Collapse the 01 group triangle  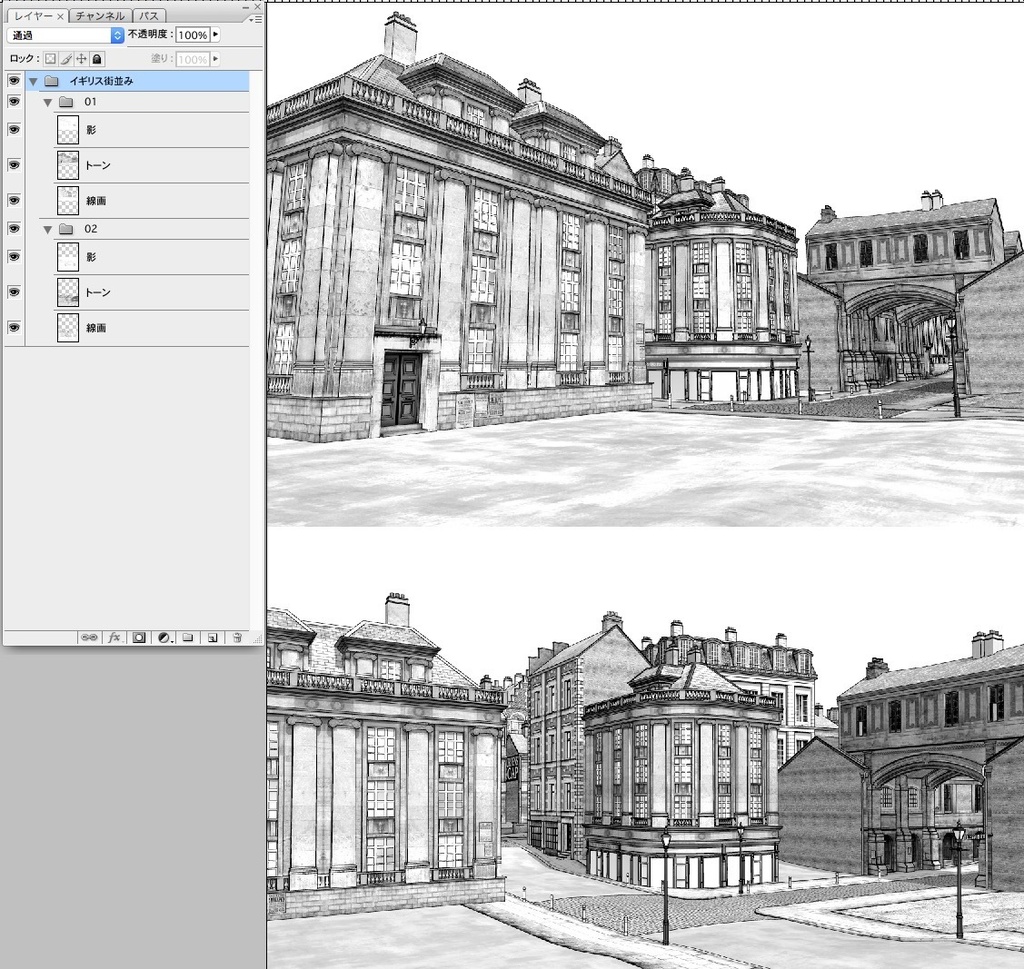(x=48, y=103)
